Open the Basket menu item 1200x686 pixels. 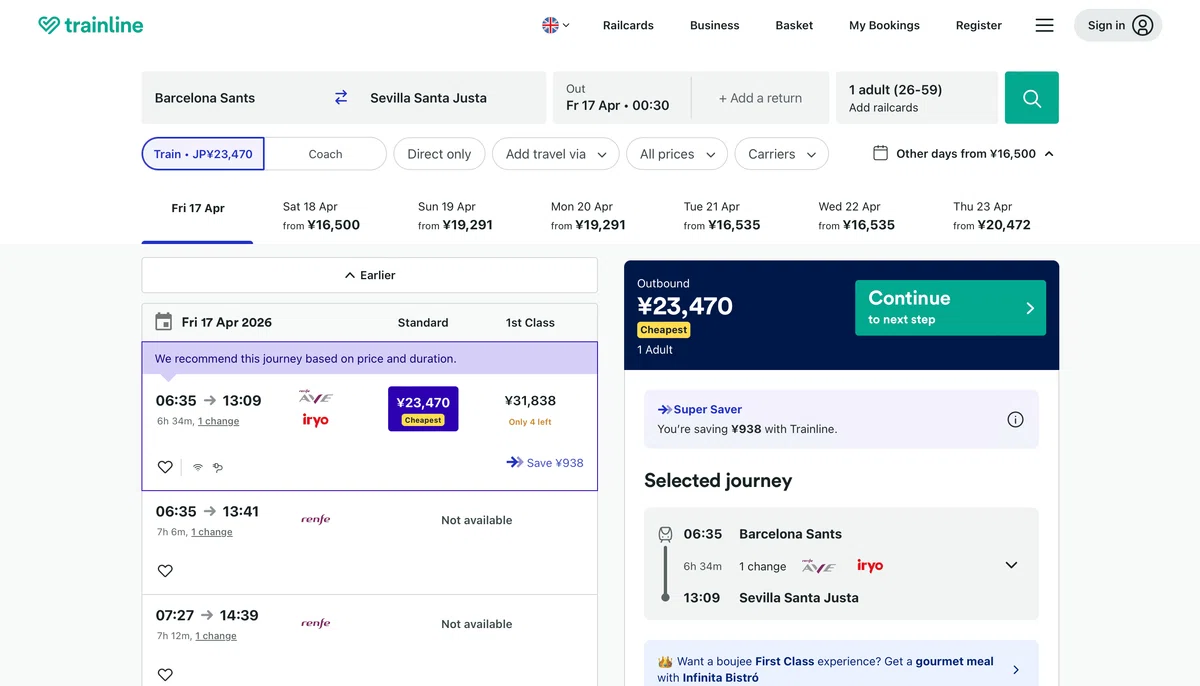[794, 25]
